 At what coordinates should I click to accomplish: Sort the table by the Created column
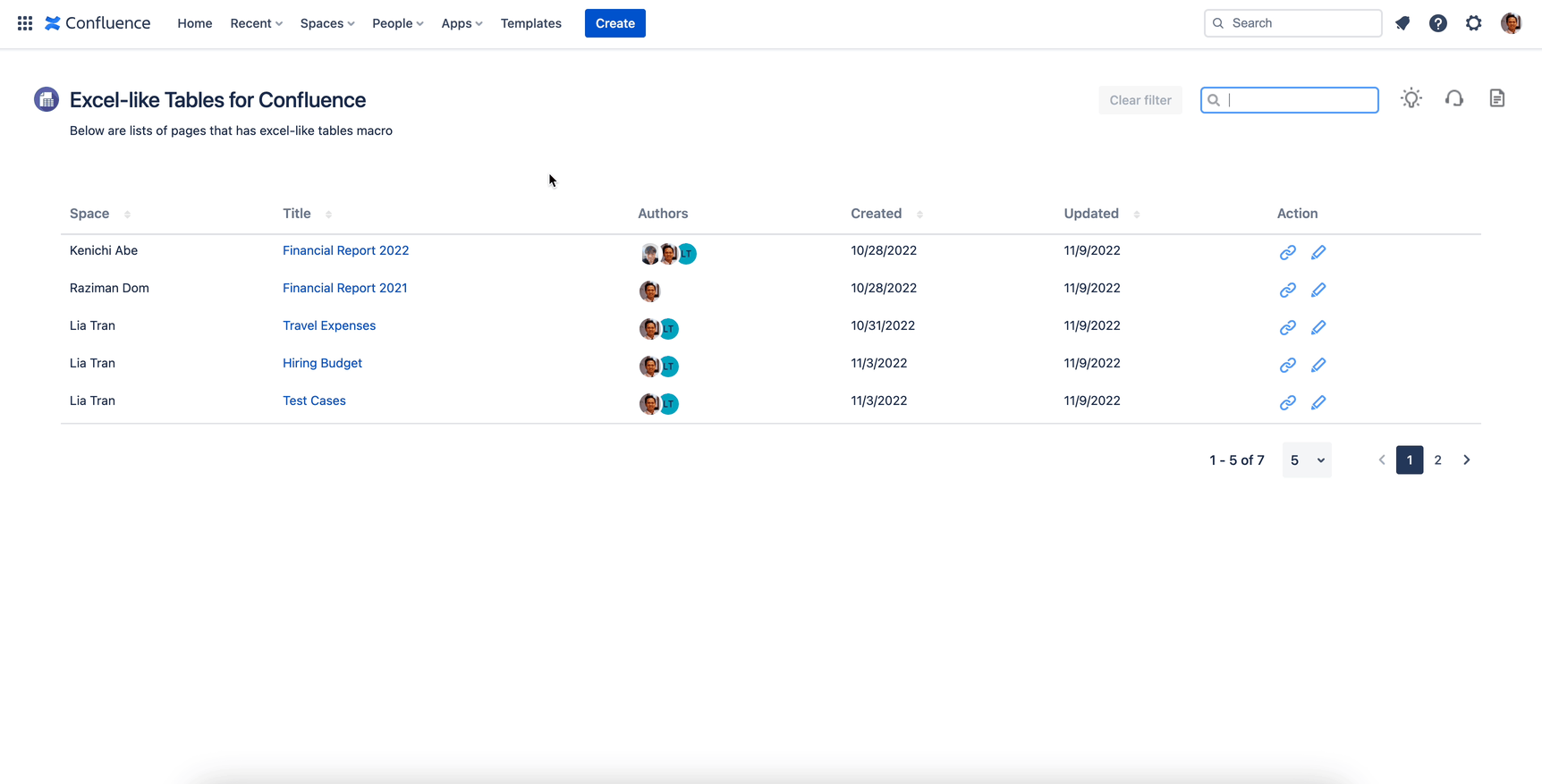(919, 215)
